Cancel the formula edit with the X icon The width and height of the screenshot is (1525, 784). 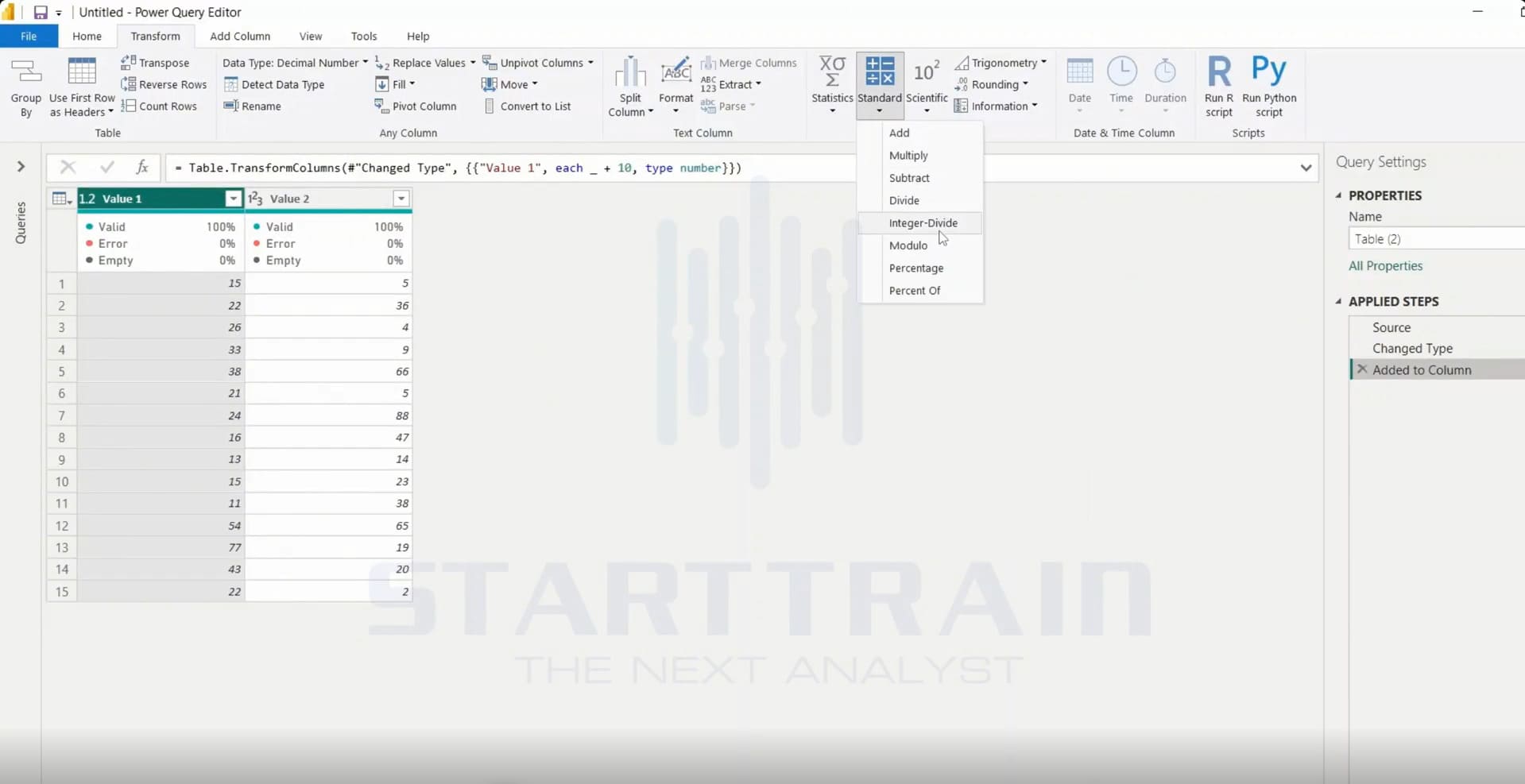[68, 167]
